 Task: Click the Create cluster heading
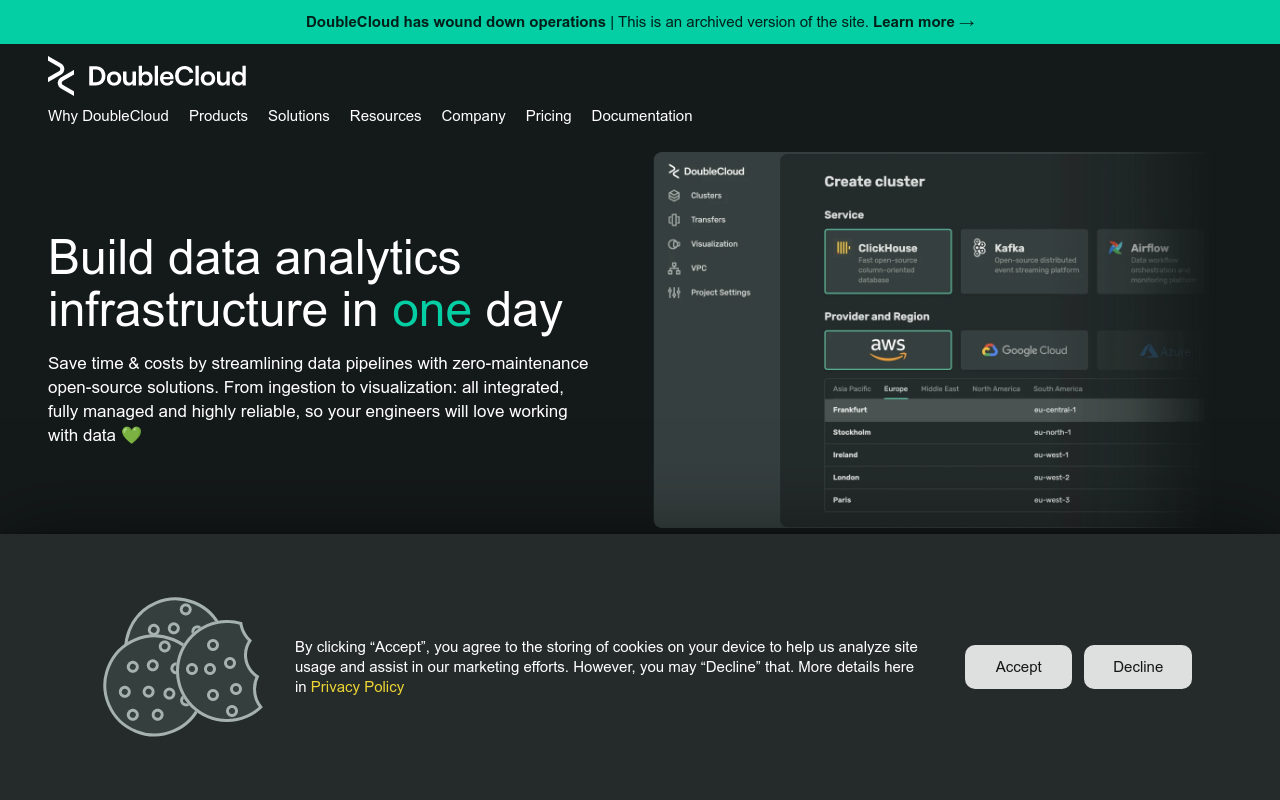click(x=874, y=182)
